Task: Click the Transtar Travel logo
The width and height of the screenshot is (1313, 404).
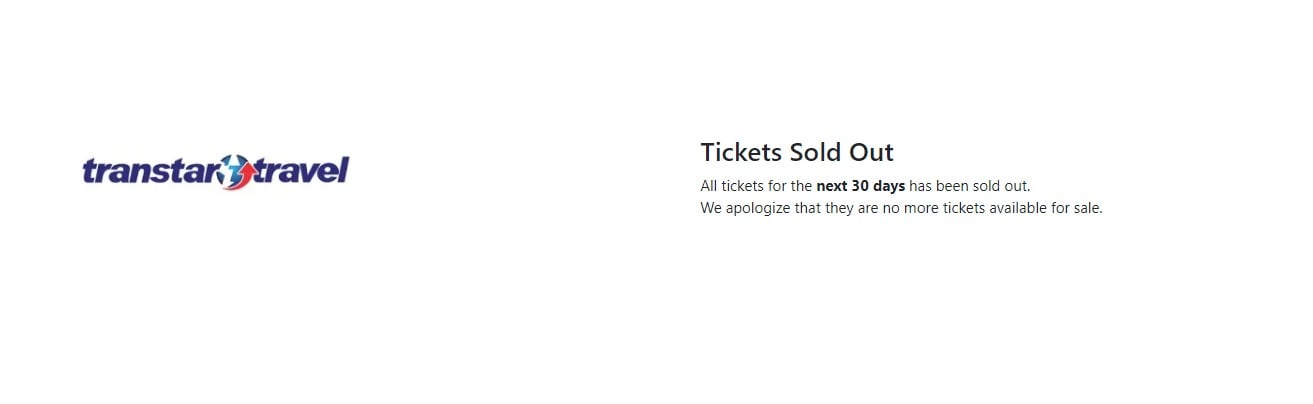Action: pyautogui.click(x=215, y=172)
